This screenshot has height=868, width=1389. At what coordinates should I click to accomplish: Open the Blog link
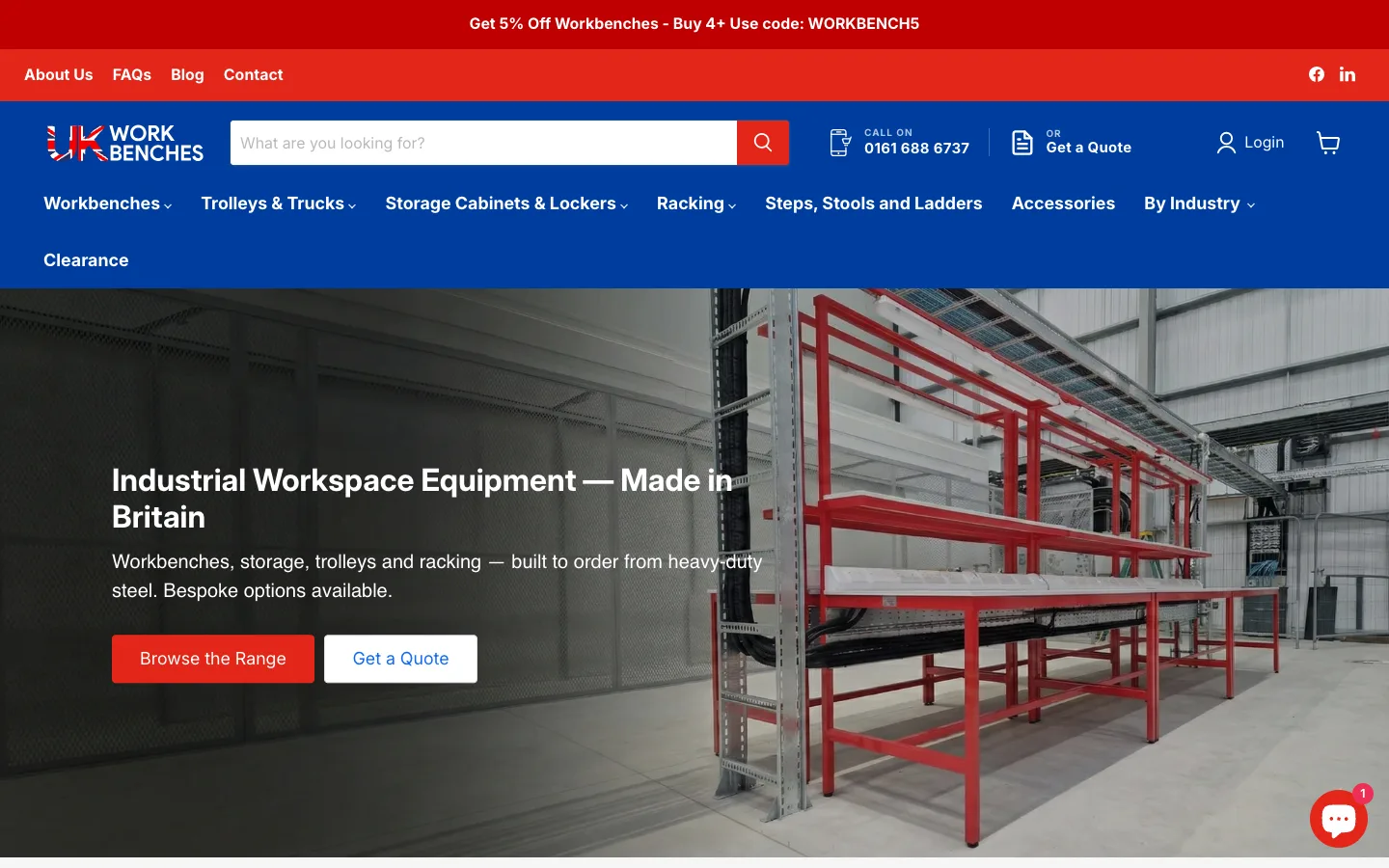pyautogui.click(x=187, y=74)
